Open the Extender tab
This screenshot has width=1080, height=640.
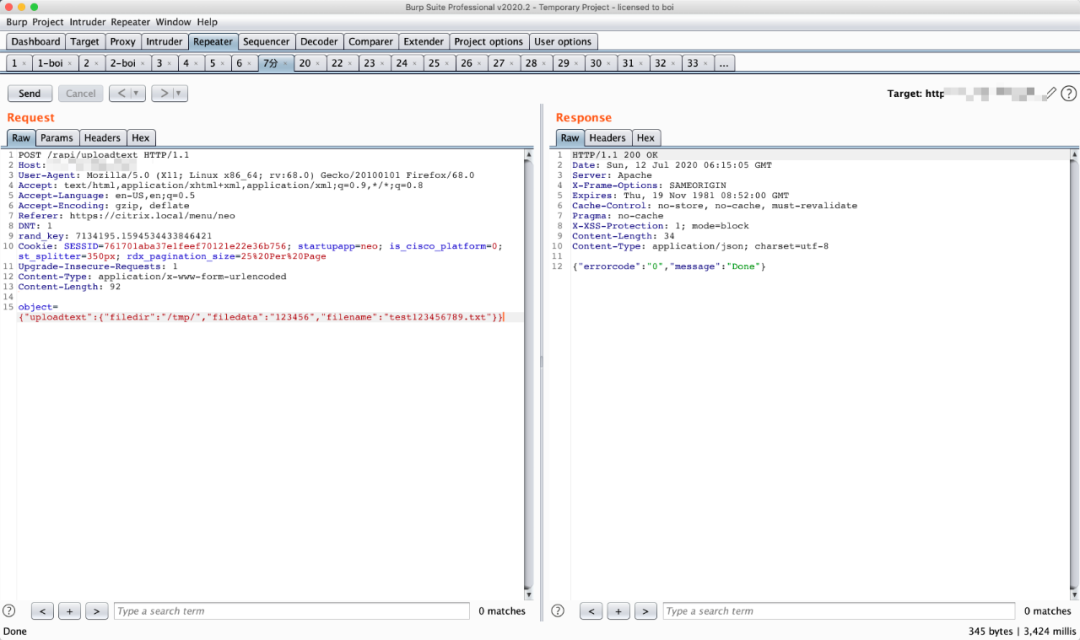(424, 41)
